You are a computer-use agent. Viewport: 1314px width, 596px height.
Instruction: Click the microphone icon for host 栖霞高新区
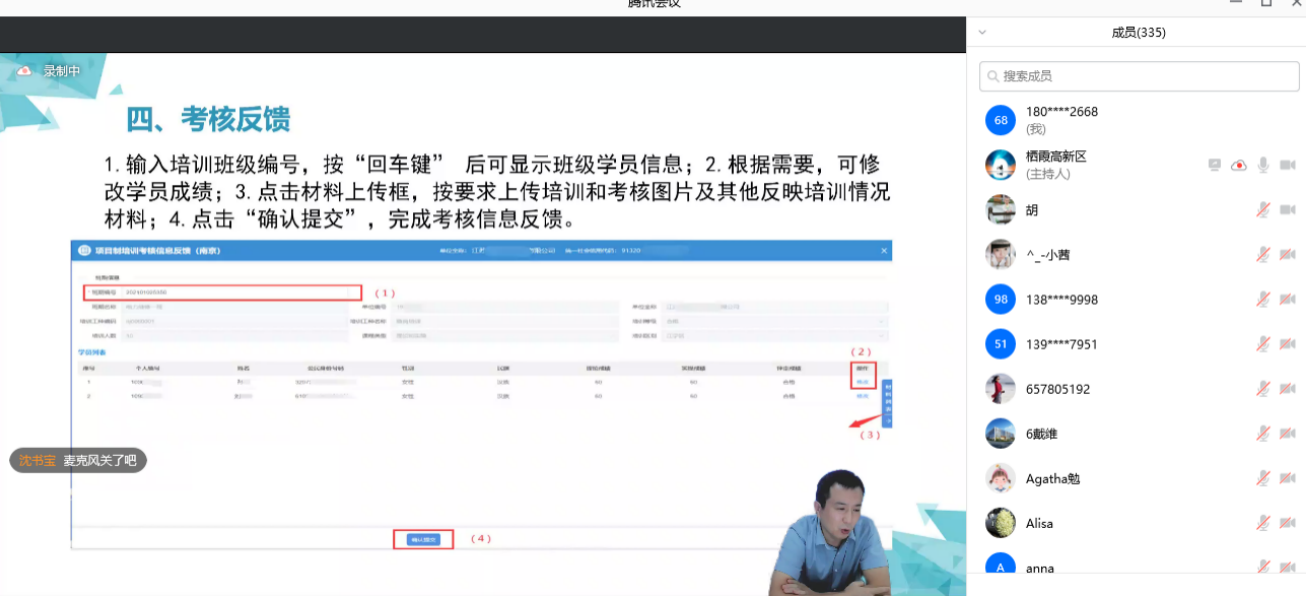pyautogui.click(x=1264, y=165)
